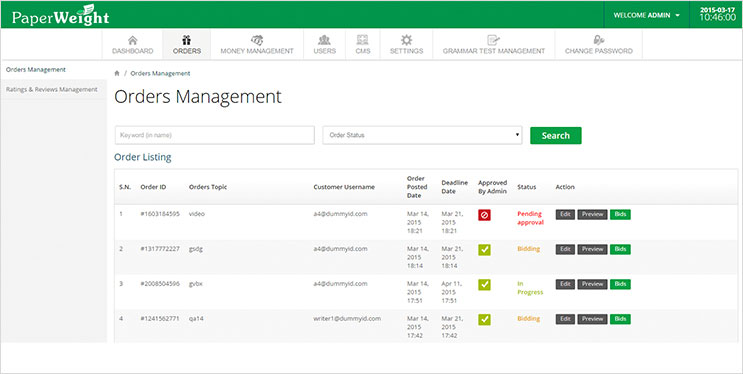Click Order ID #1241562771
This screenshot has width=743, height=374.
click(x=160, y=319)
